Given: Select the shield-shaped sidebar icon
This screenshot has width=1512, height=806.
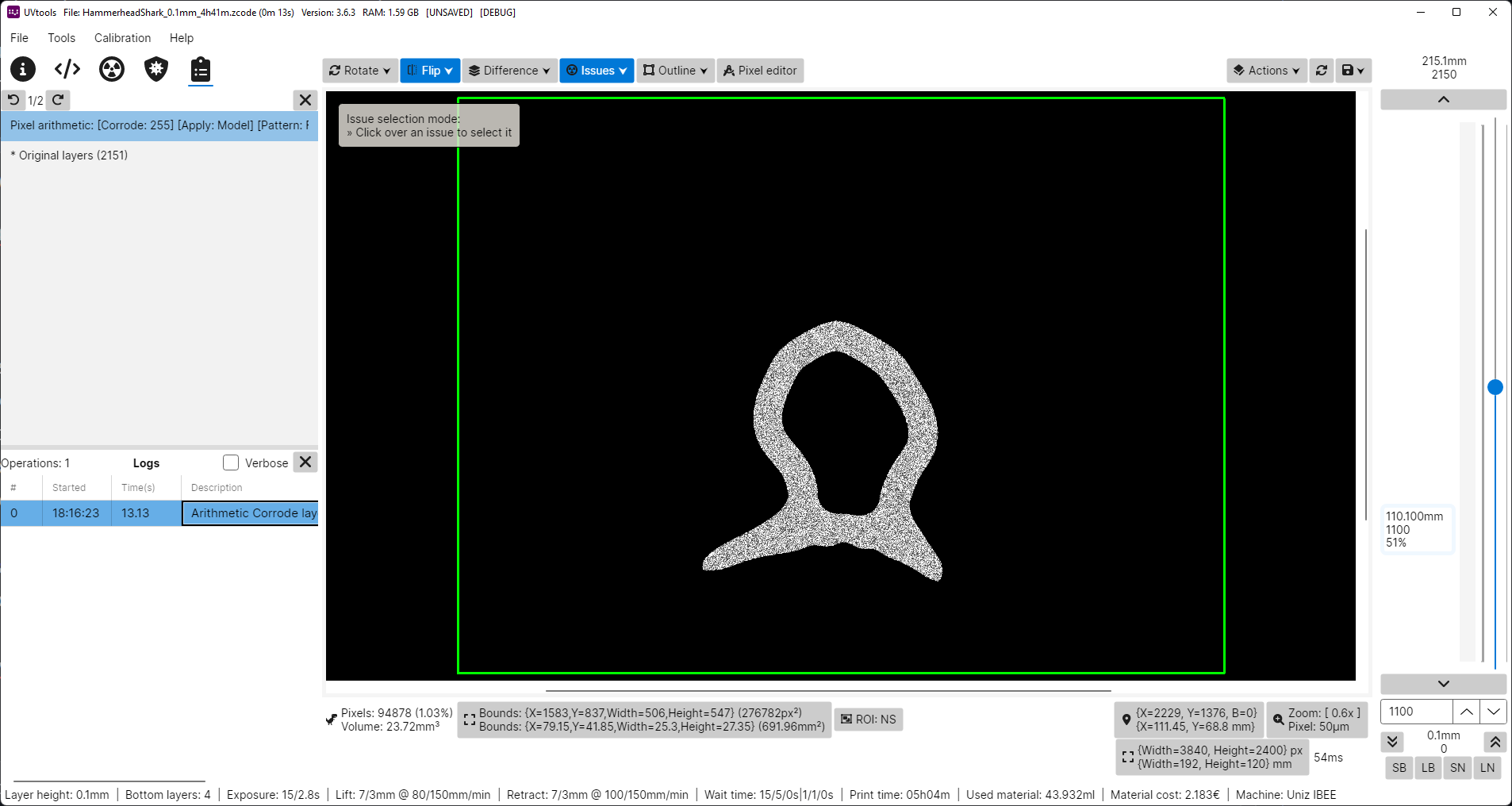Looking at the screenshot, I should (x=155, y=70).
